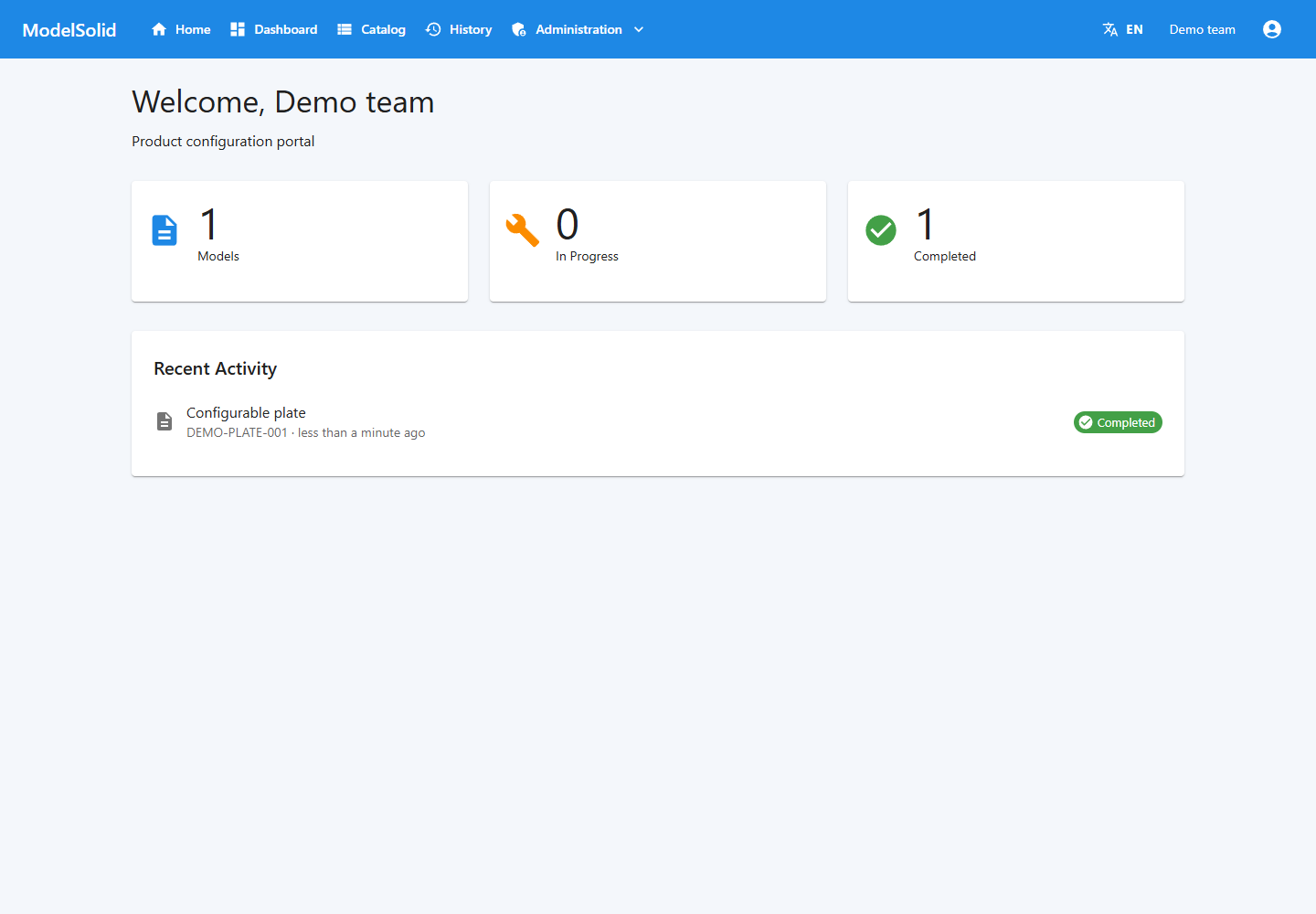Screen dimensions: 1316x914
Task: Open the History menu item
Action: click(471, 29)
